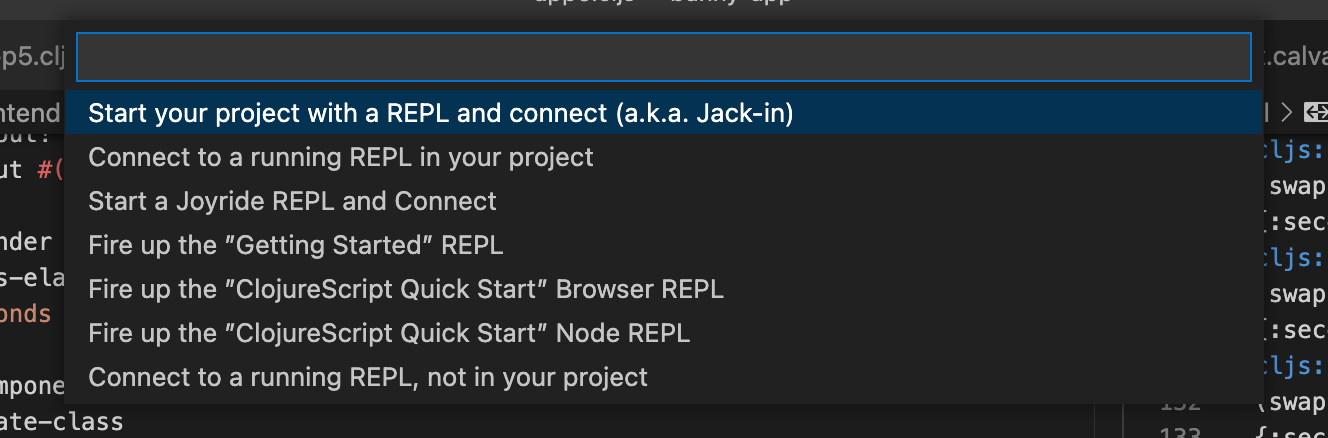1328x438 pixels.
Task: Click the red "#(" code in left editor
Action: 52,170
